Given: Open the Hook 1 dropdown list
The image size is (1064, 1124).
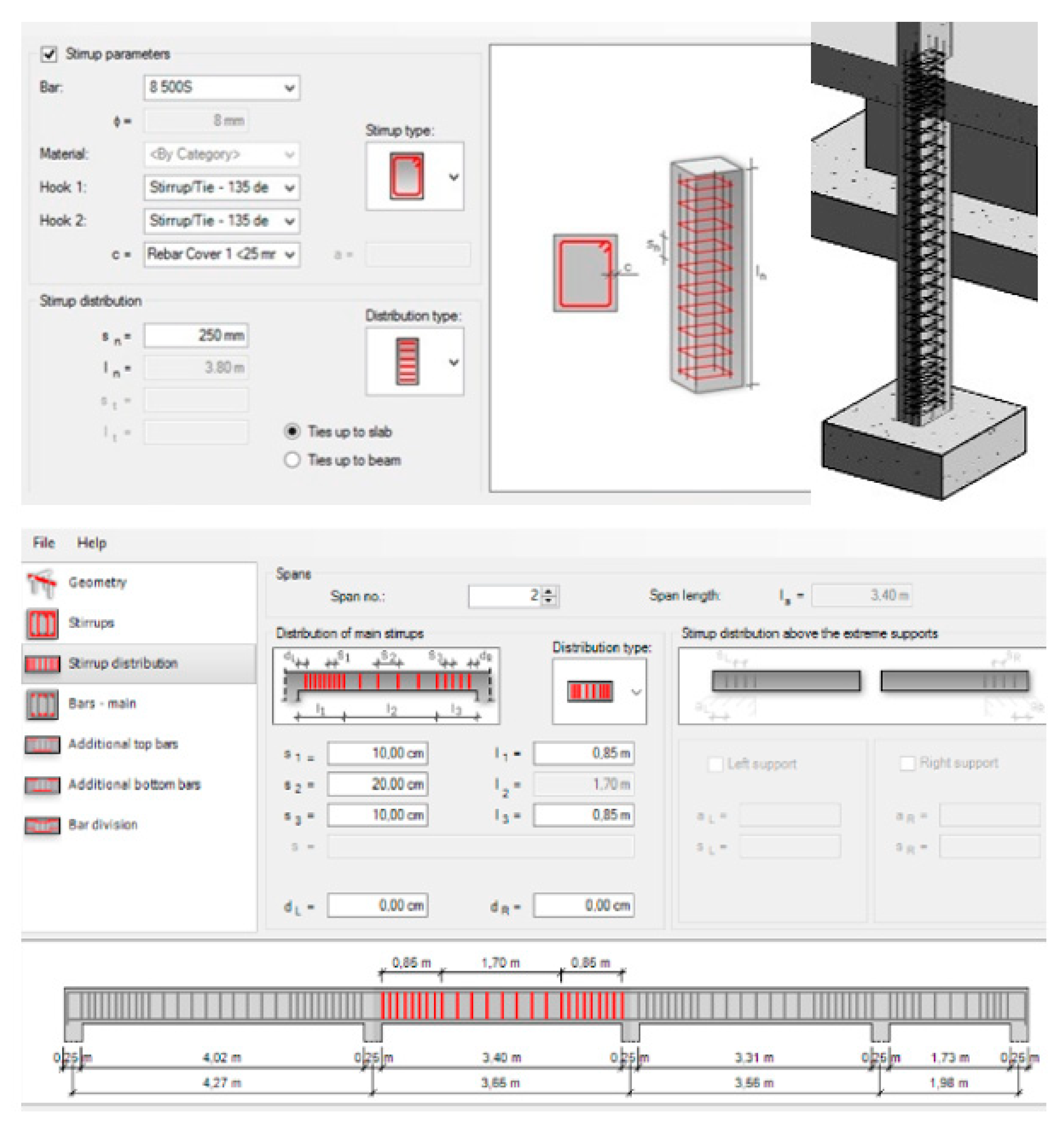Looking at the screenshot, I should [289, 188].
